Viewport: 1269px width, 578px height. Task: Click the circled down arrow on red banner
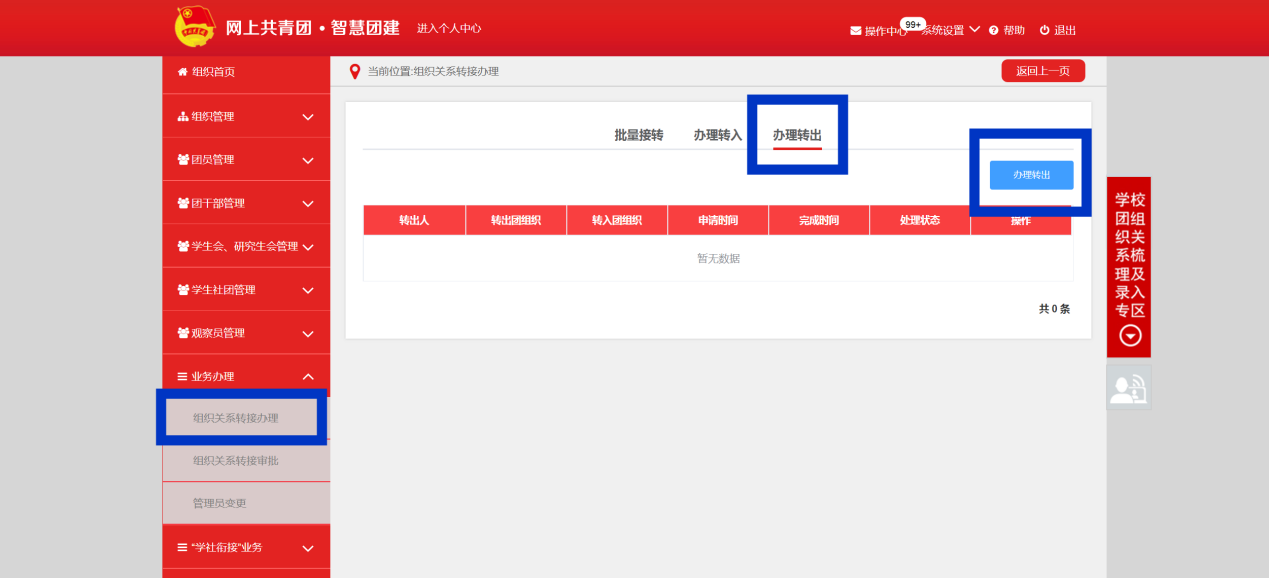pos(1129,336)
